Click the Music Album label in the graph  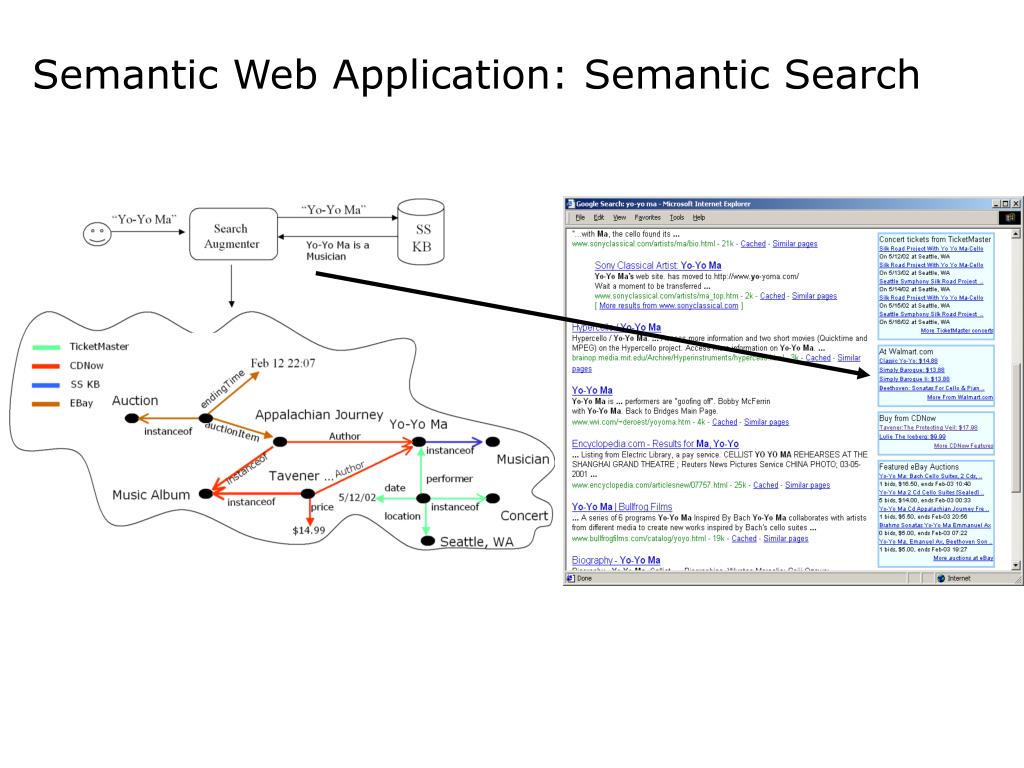(151, 495)
